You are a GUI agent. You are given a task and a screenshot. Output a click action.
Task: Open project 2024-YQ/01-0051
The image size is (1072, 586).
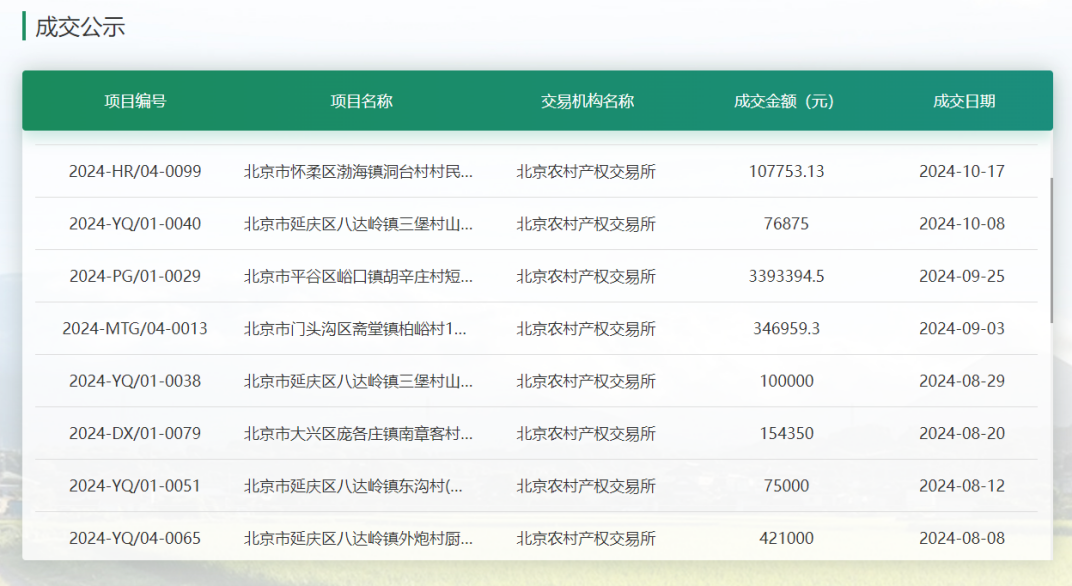tap(133, 486)
